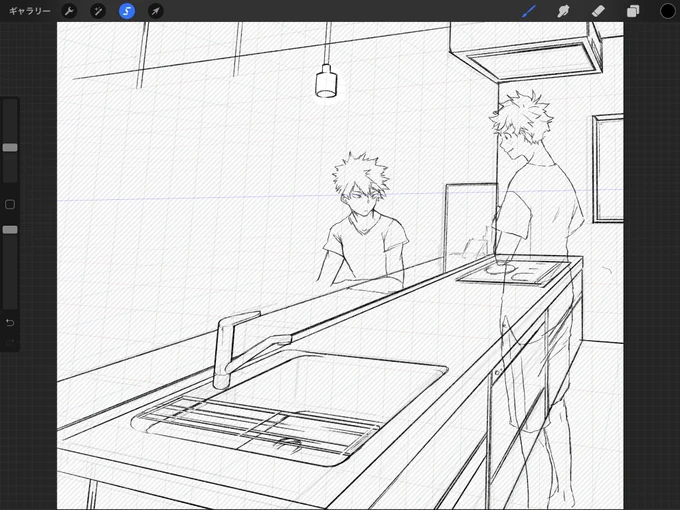The width and height of the screenshot is (680, 510).
Task: Open the ギャラリー gallery
Action: click(x=29, y=11)
